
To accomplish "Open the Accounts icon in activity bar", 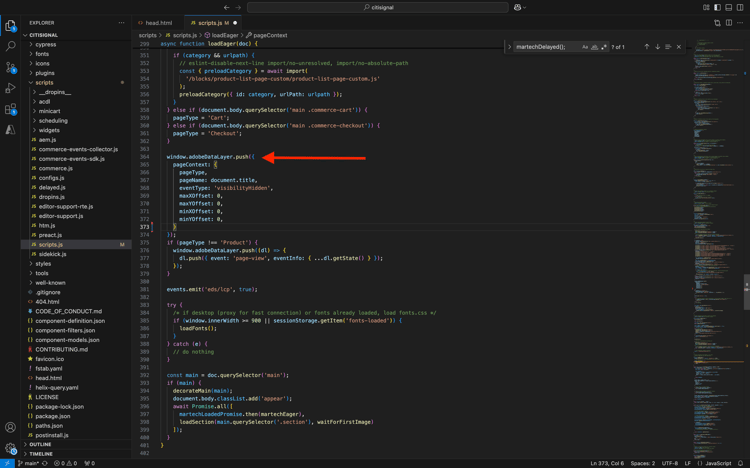I will click(x=11, y=427).
